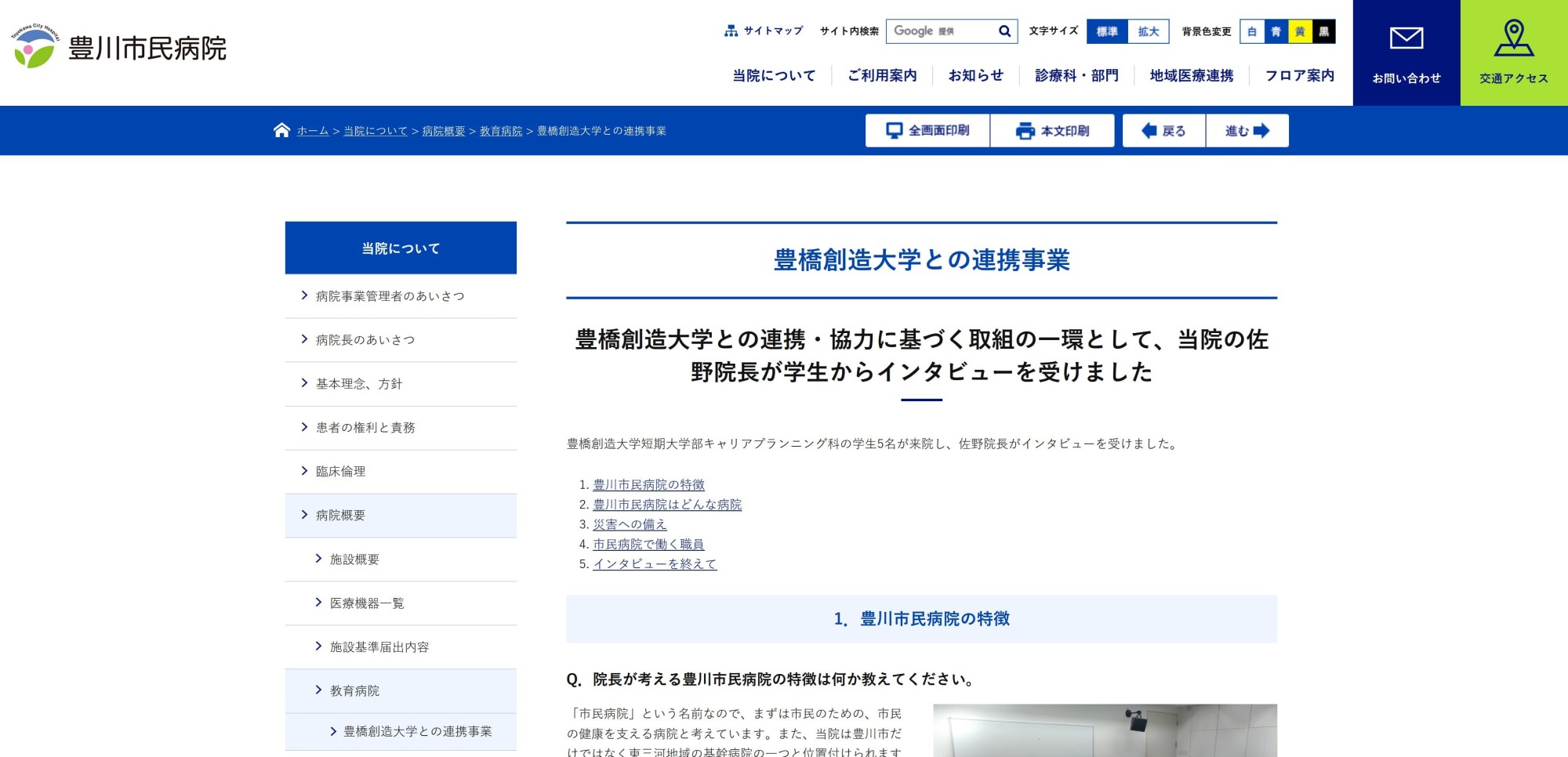Screen dimensions: 1568x757
Task: Focus the Google site search field
Action: pyautogui.click(x=941, y=31)
